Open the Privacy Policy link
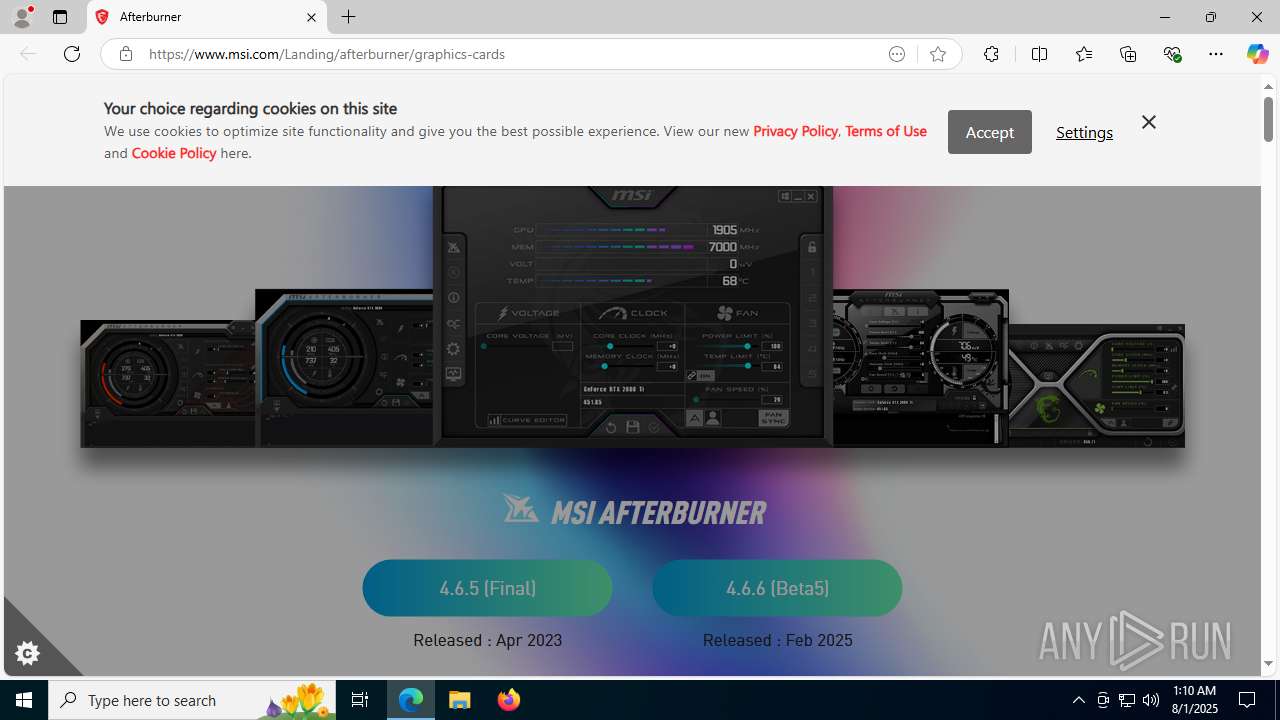The image size is (1280, 720). point(795,131)
